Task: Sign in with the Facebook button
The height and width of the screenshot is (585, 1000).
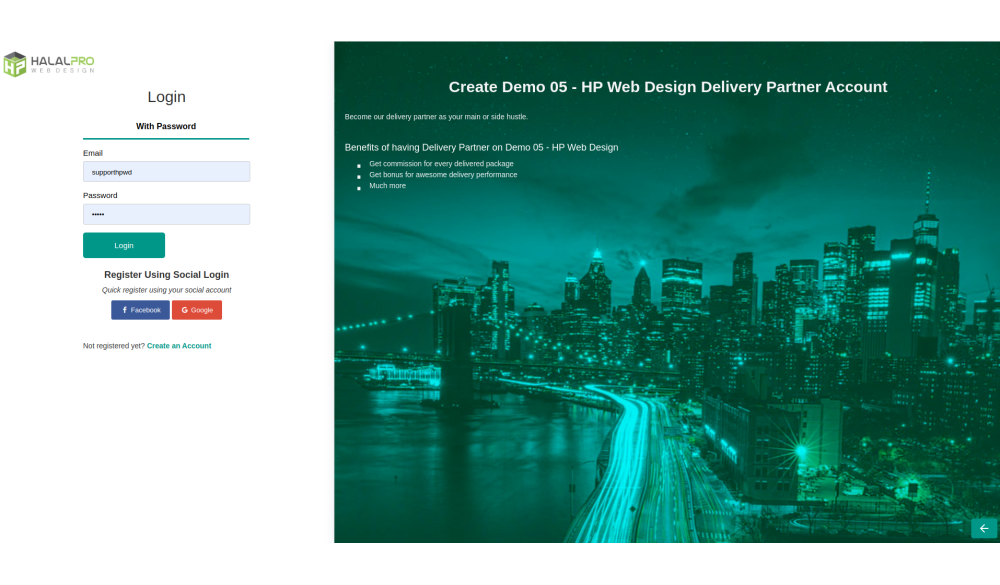Action: point(140,310)
